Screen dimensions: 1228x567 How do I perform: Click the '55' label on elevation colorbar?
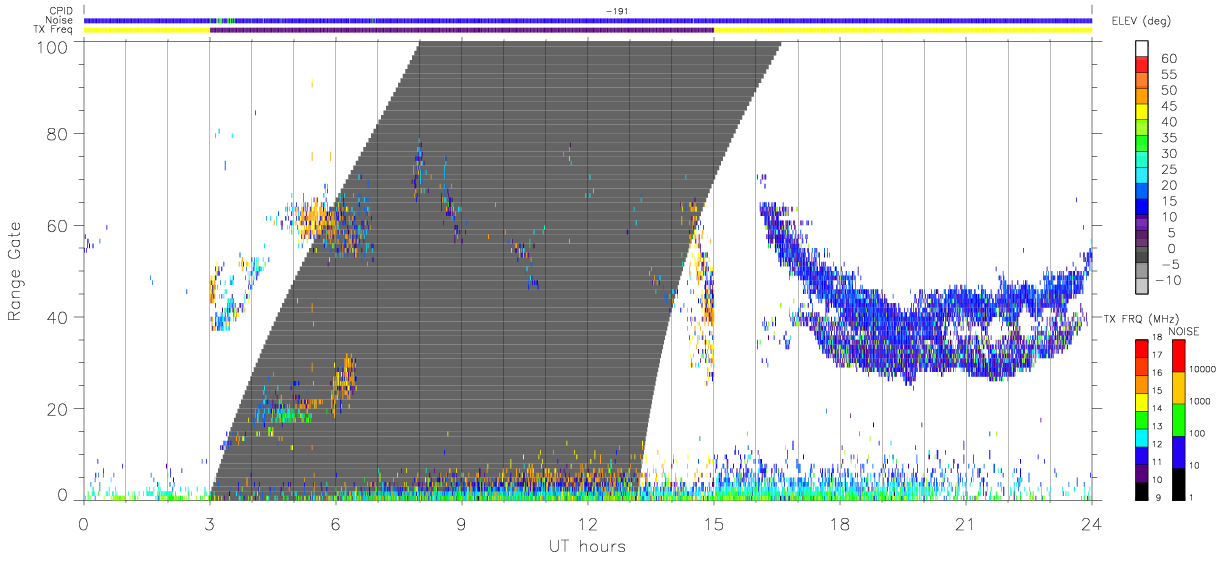click(1168, 75)
